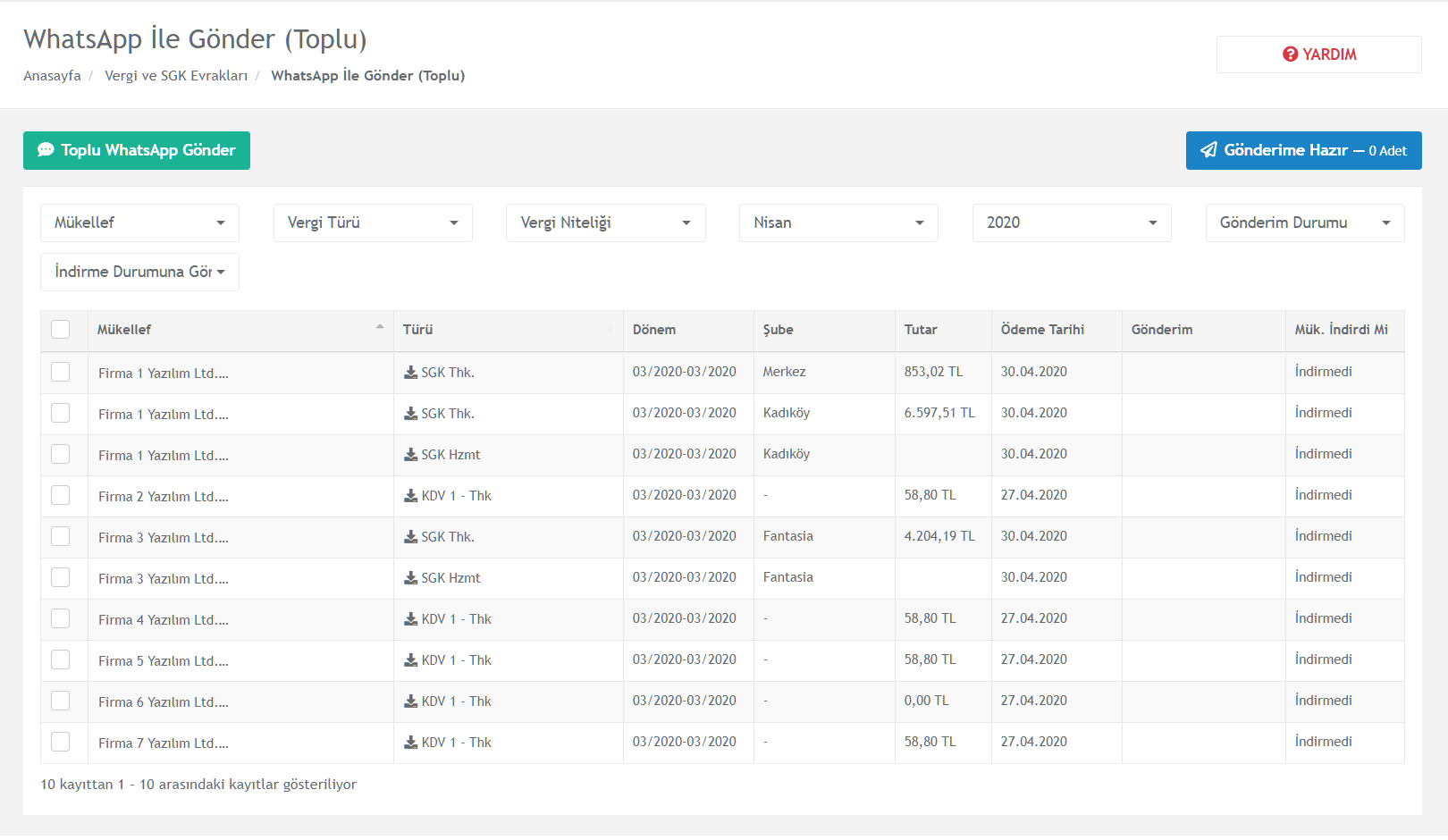
Task: Check the Firma 1 Merkez row checkbox
Action: coord(61,372)
